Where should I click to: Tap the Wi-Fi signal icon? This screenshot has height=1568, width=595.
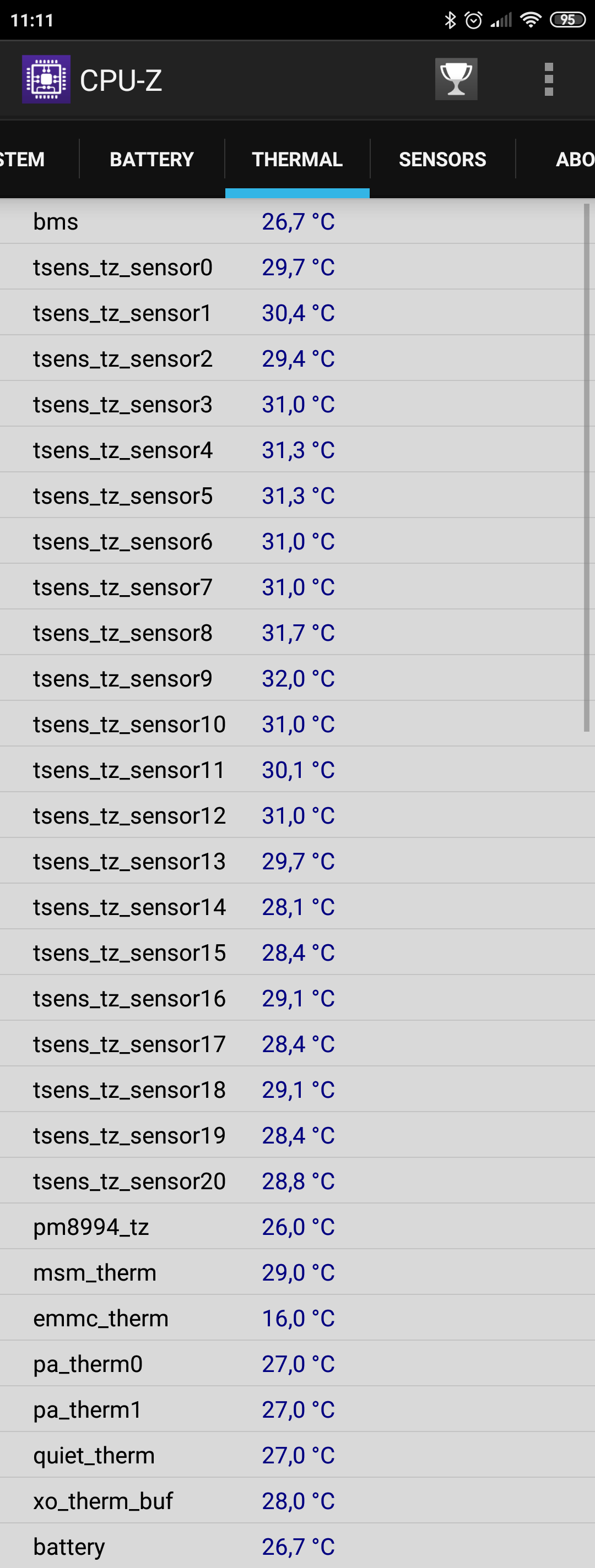point(530,20)
